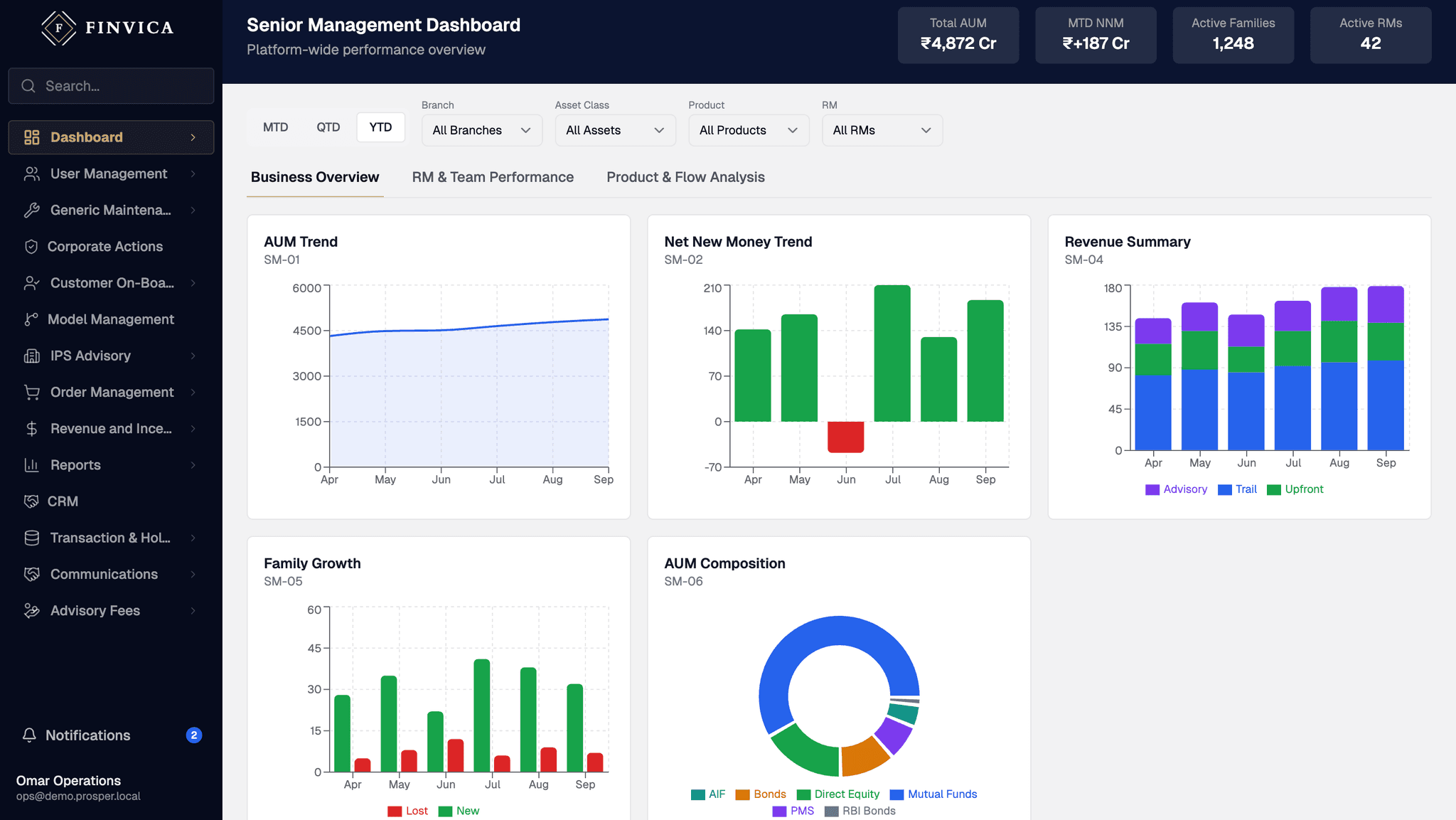Expand the Communications chevron
Image resolution: width=1456 pixels, height=820 pixels.
tap(193, 574)
